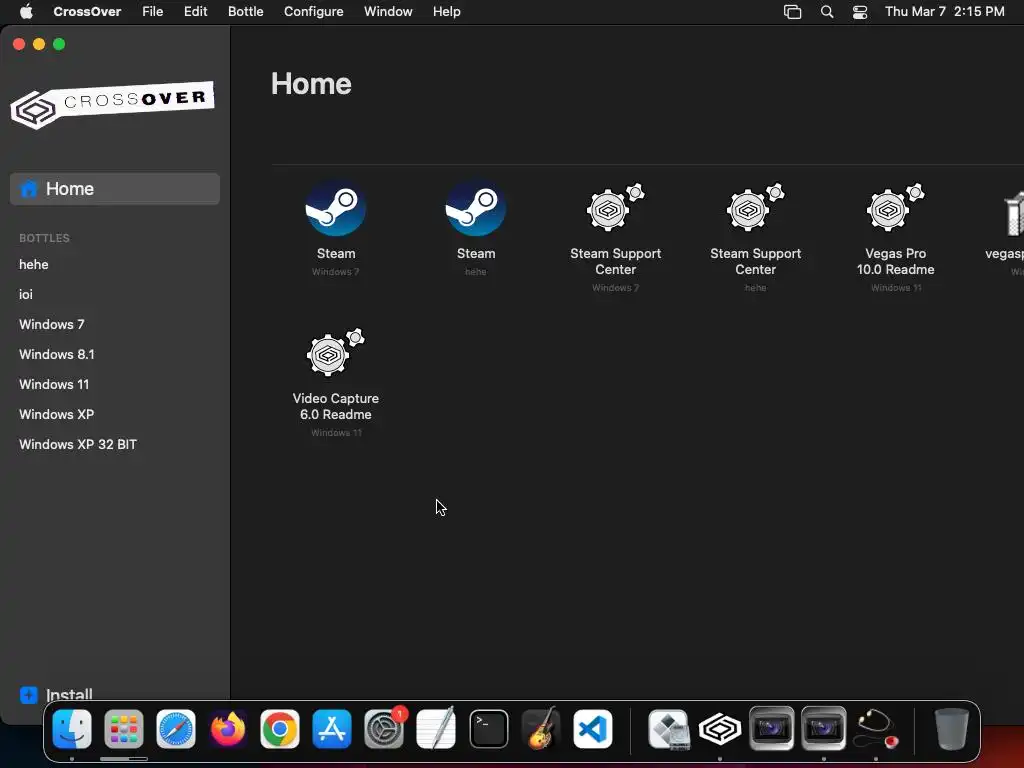Select the Windows 11 bottle
This screenshot has width=1024, height=768.
point(54,385)
